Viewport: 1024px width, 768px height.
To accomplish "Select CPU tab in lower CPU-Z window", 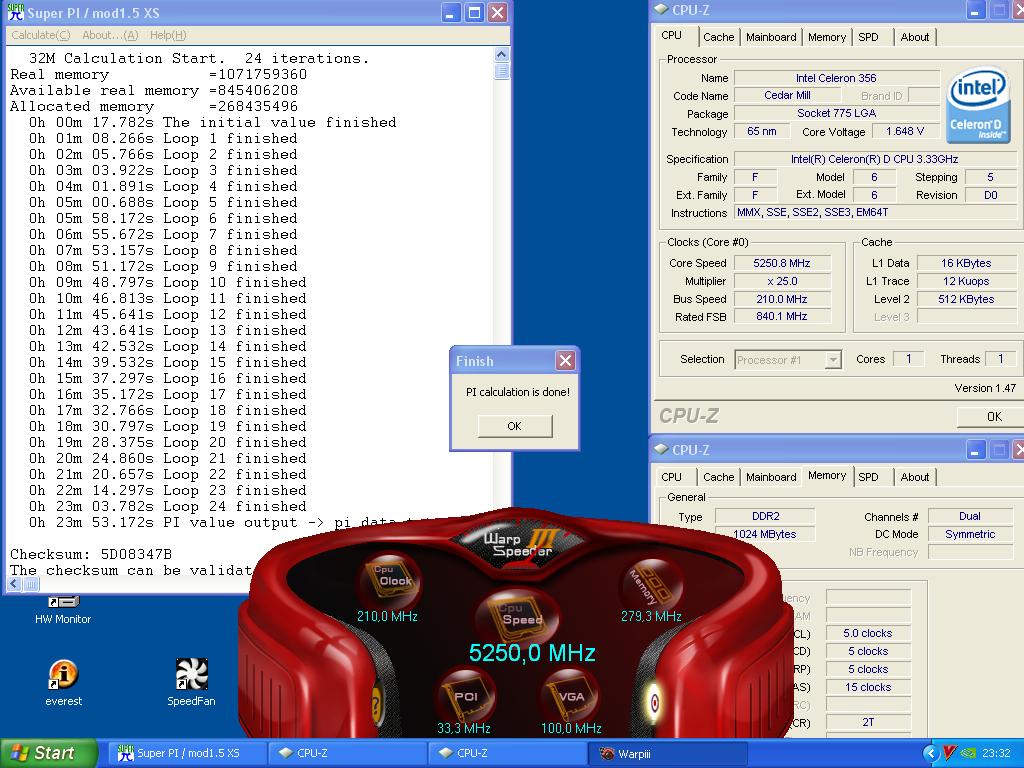I will click(x=675, y=477).
